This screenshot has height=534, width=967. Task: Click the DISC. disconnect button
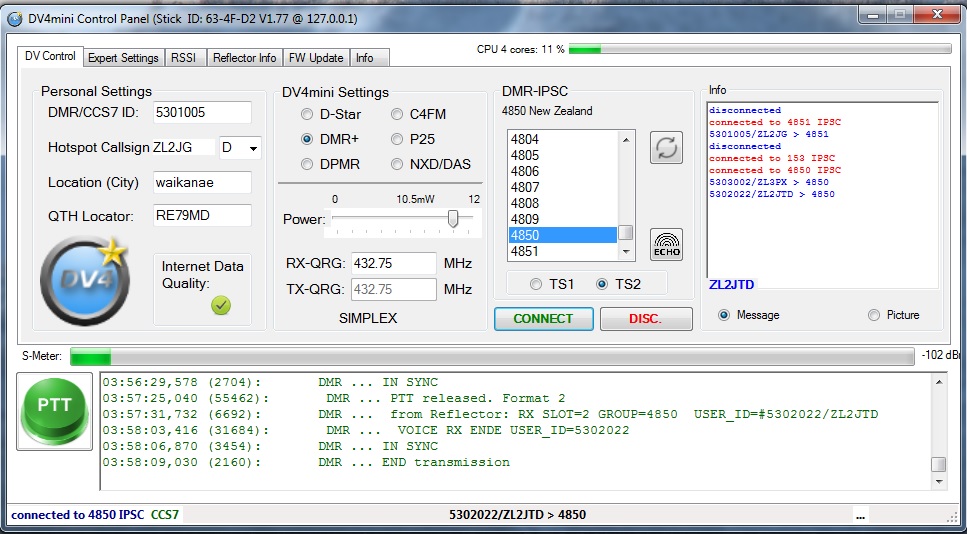tap(646, 319)
